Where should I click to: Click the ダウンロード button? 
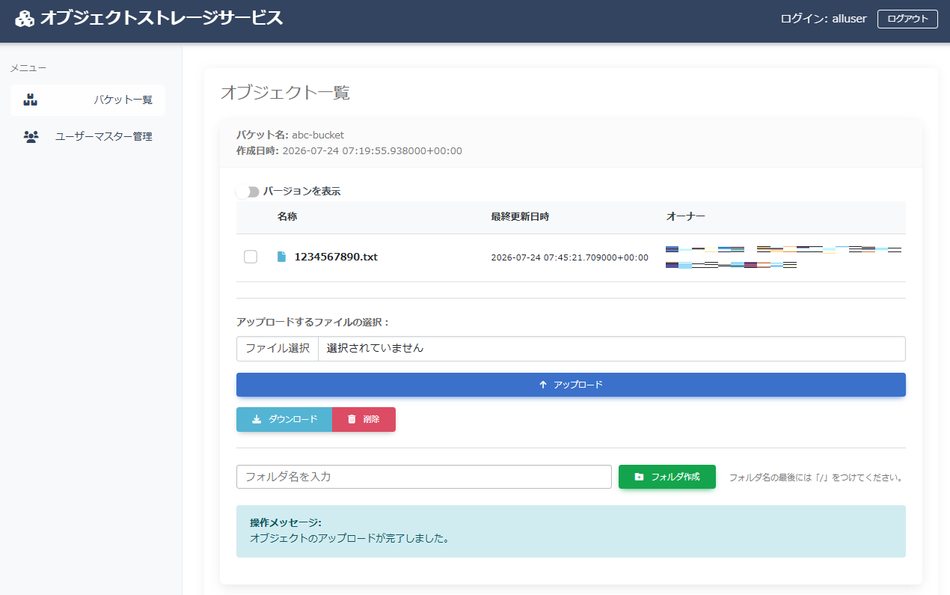284,419
